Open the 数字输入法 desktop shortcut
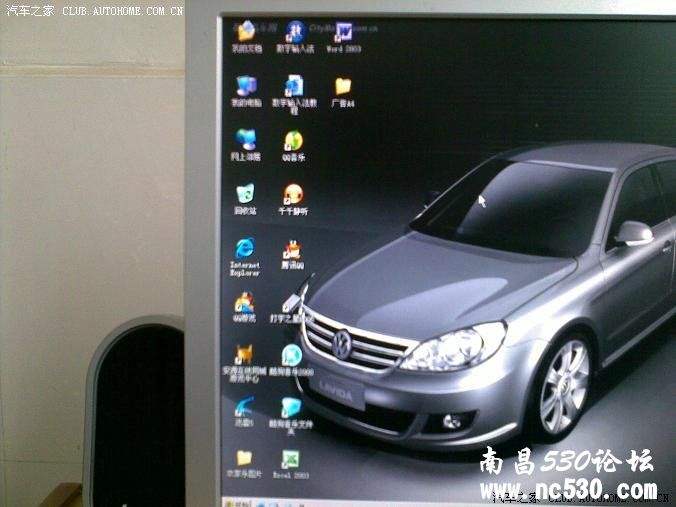This screenshot has height=507, width=676. tap(295, 32)
